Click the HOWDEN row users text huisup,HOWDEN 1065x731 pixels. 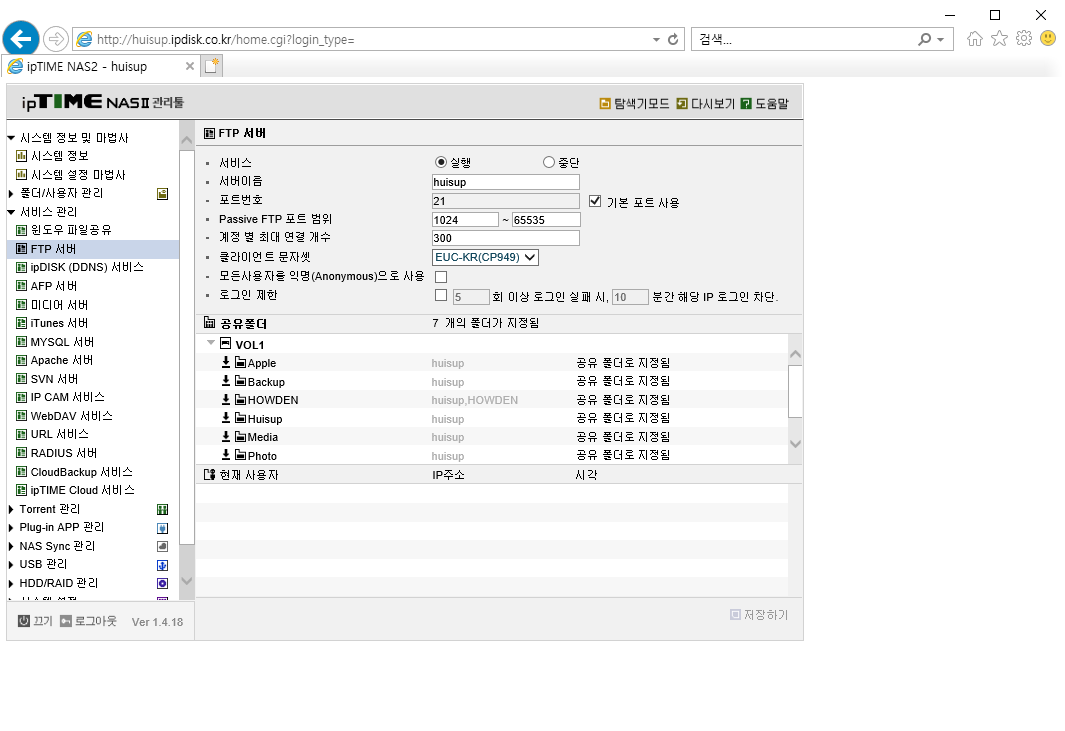[x=475, y=400]
